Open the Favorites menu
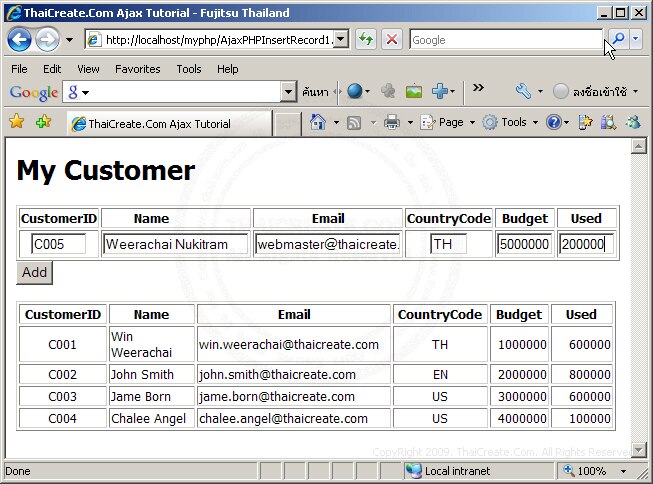Image resolution: width=653 pixels, height=484 pixels. 138,69
